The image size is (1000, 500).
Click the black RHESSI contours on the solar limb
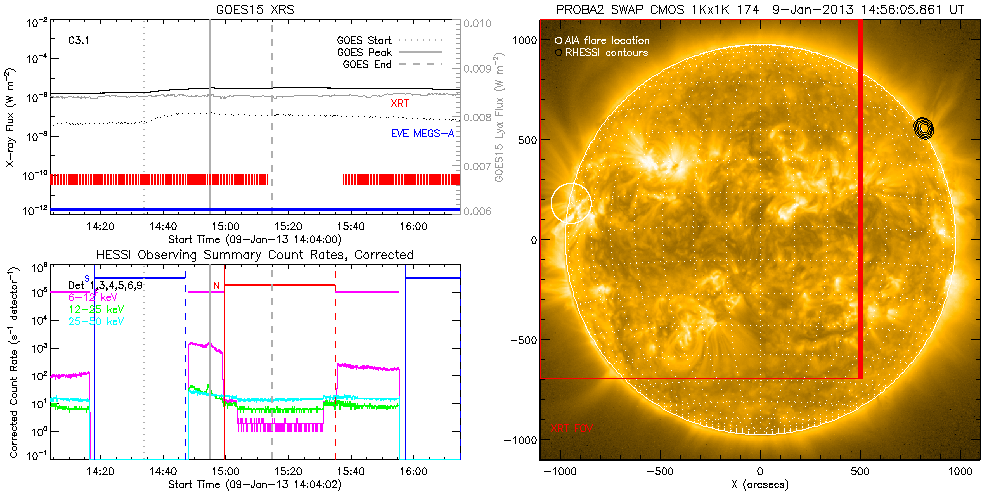coord(923,128)
